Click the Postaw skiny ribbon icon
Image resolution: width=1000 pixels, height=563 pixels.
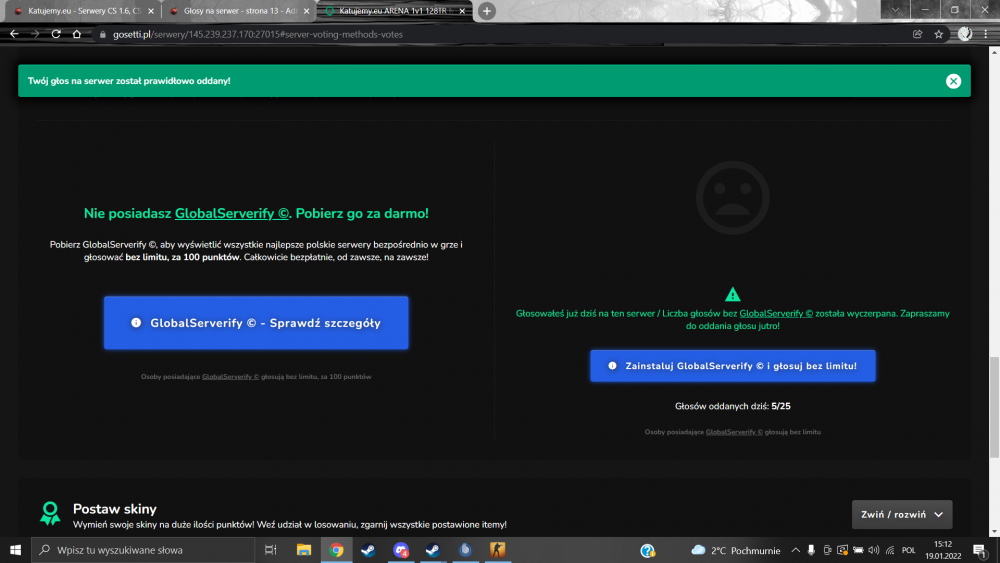coord(50,513)
